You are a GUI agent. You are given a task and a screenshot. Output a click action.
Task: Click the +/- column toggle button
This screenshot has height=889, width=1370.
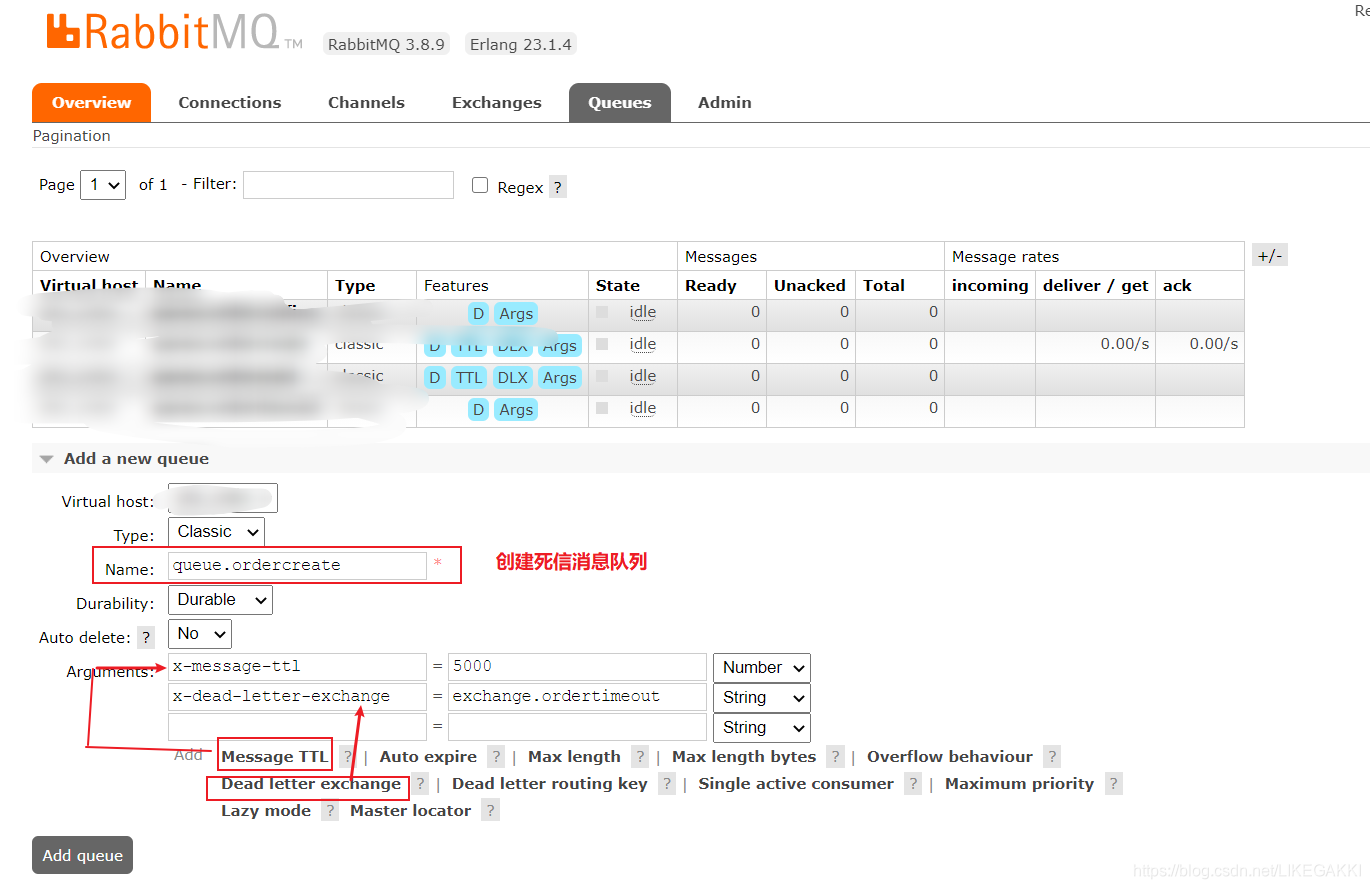click(x=1269, y=255)
